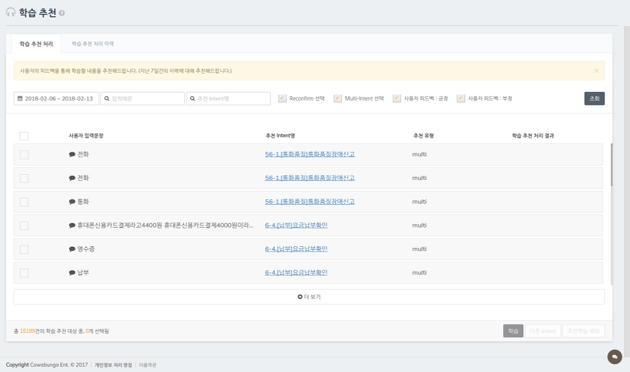Open the date range field 2018-02-06 ~ 2018-02-13
This screenshot has height=372, width=630.
tap(56, 98)
